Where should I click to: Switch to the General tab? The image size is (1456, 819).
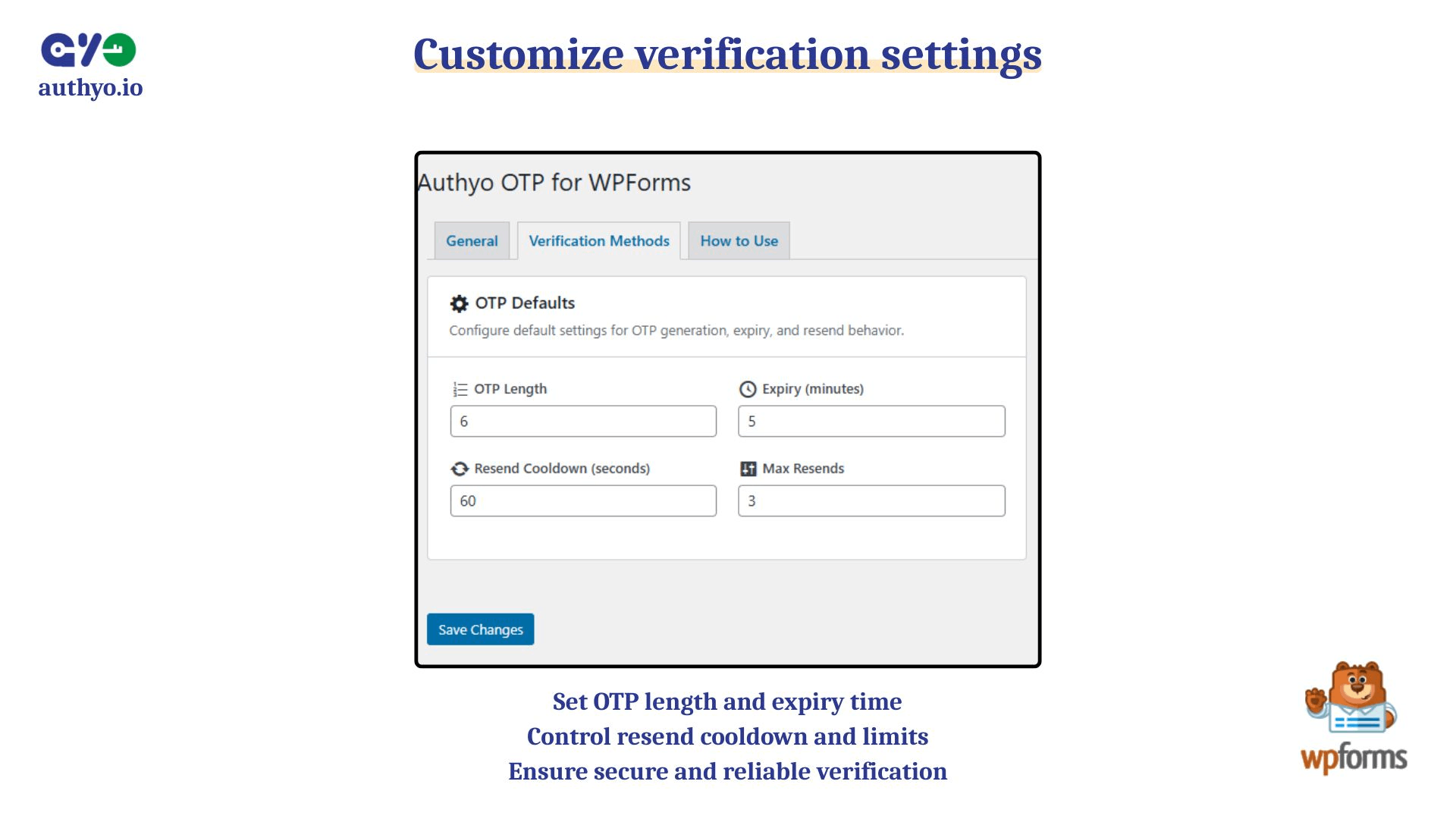472,240
